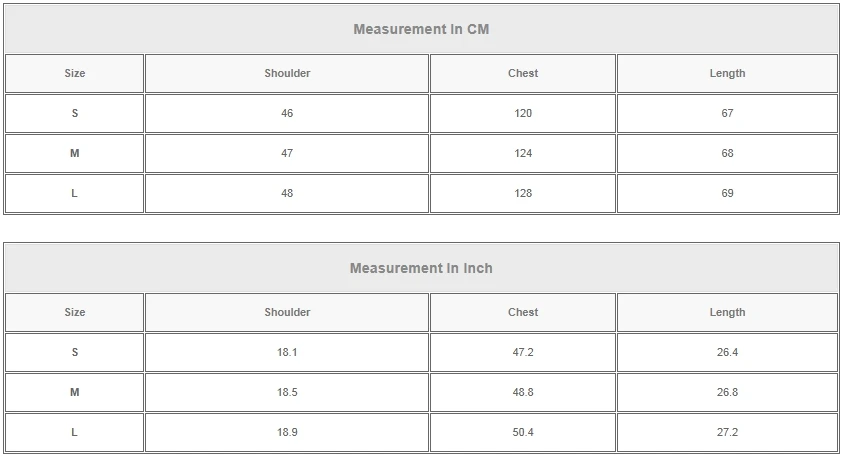Click the chest value 120 cell
Image resolution: width=844 pixels, height=457 pixels.
(523, 113)
